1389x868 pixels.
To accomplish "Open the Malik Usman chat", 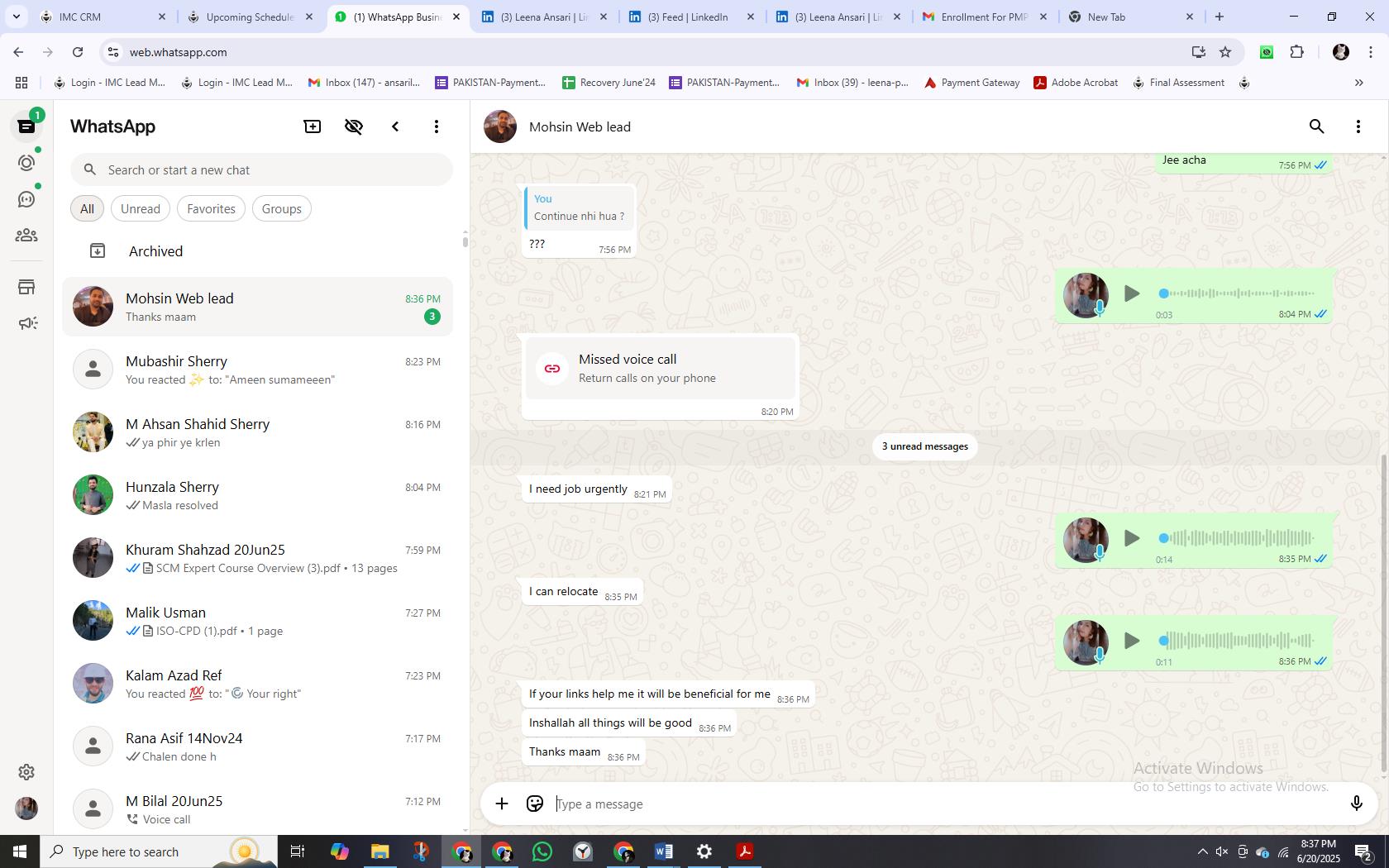I will coord(257,621).
